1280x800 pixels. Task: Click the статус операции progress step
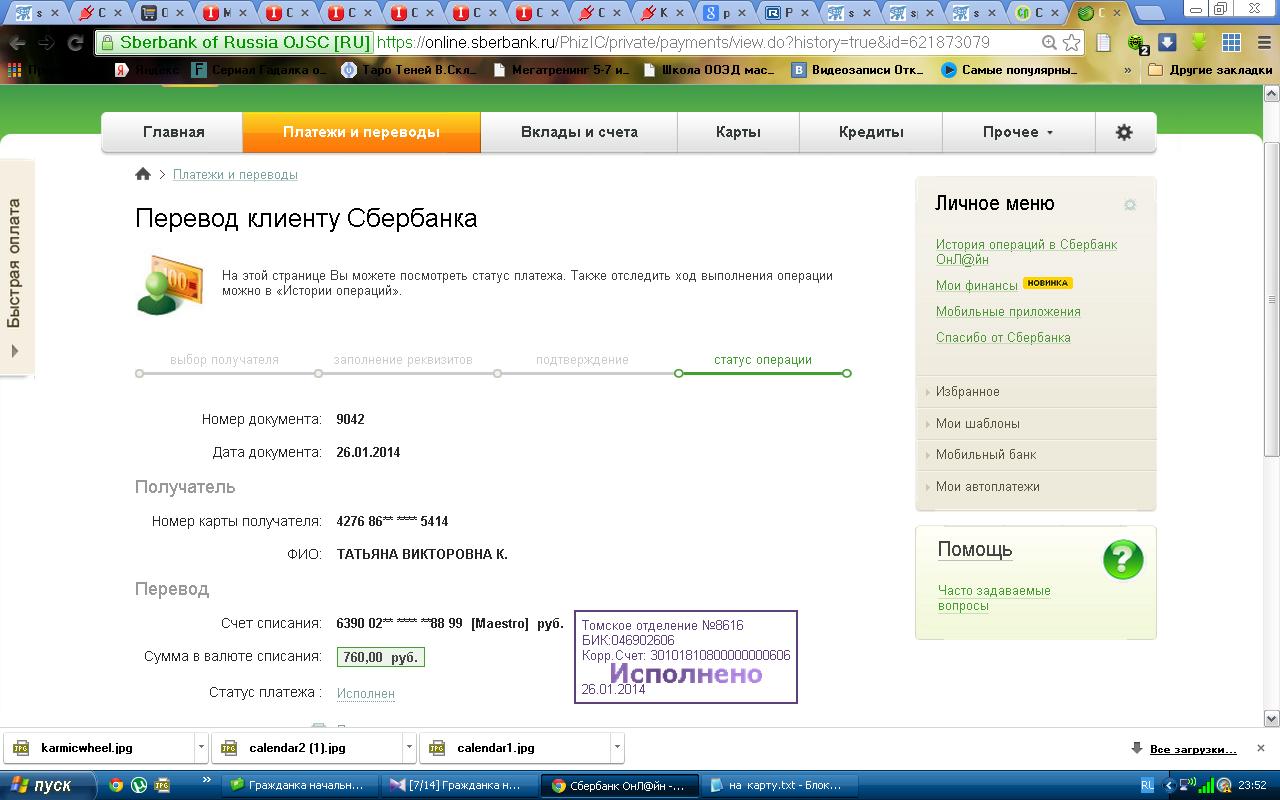(763, 360)
